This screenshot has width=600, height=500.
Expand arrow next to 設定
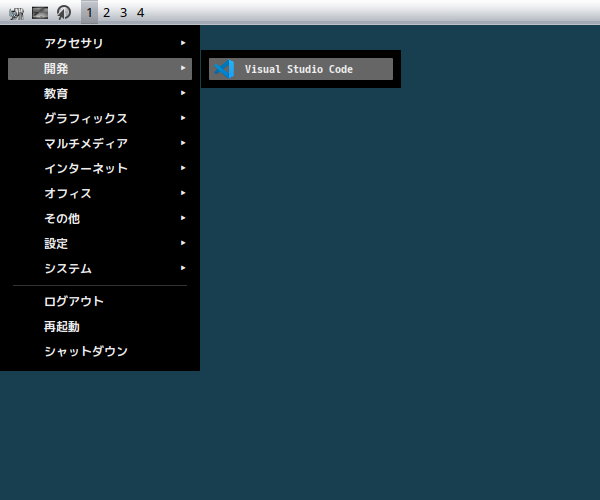[183, 243]
